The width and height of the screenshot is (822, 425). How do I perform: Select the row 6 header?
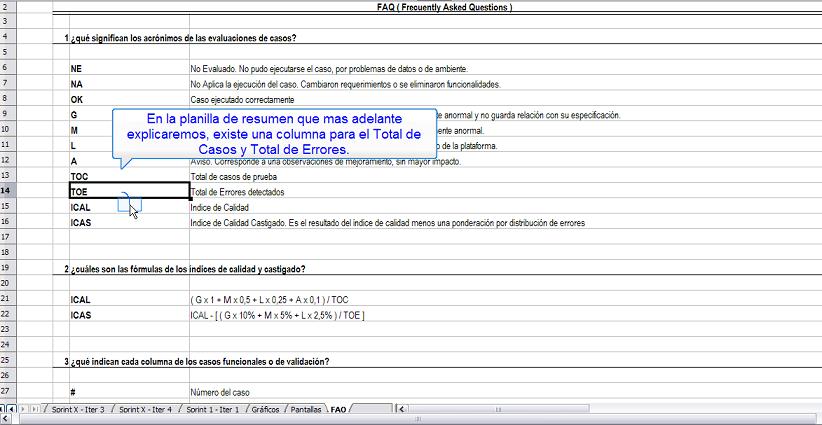pos(6,68)
